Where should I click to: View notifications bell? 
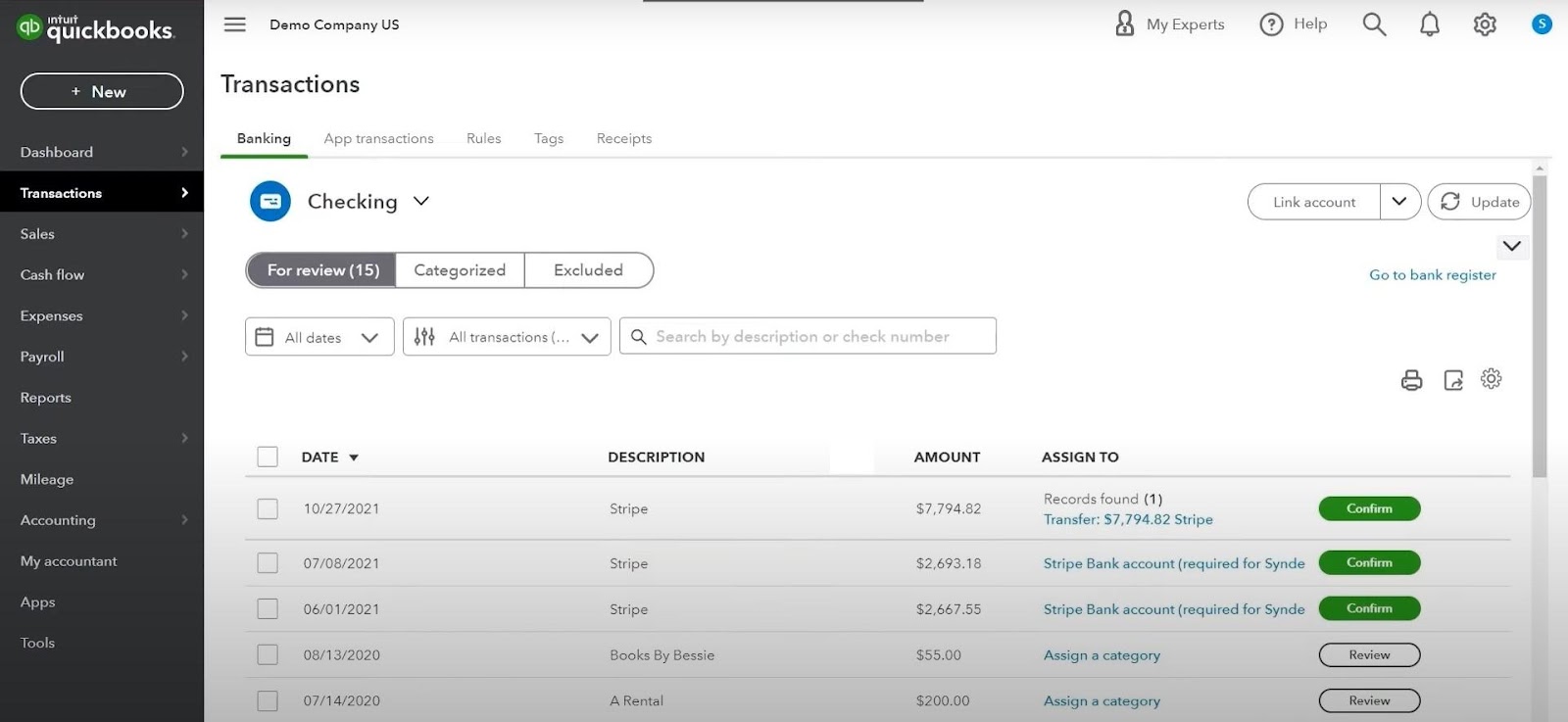(1430, 24)
